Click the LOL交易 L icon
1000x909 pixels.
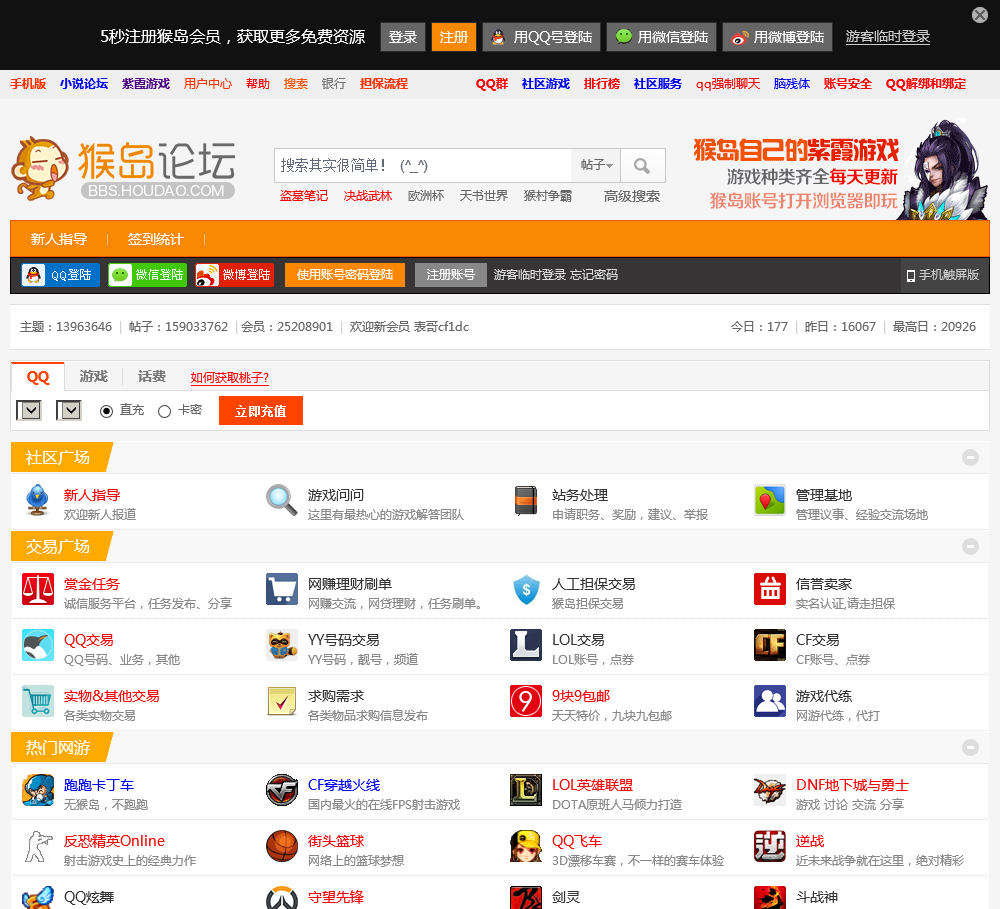point(526,645)
